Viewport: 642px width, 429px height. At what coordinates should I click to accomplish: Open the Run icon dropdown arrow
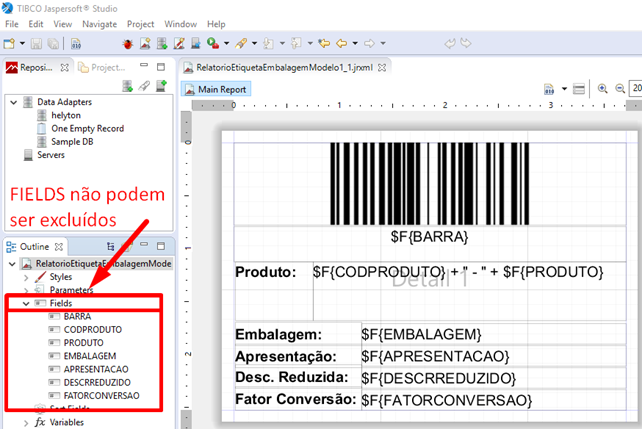(226, 43)
